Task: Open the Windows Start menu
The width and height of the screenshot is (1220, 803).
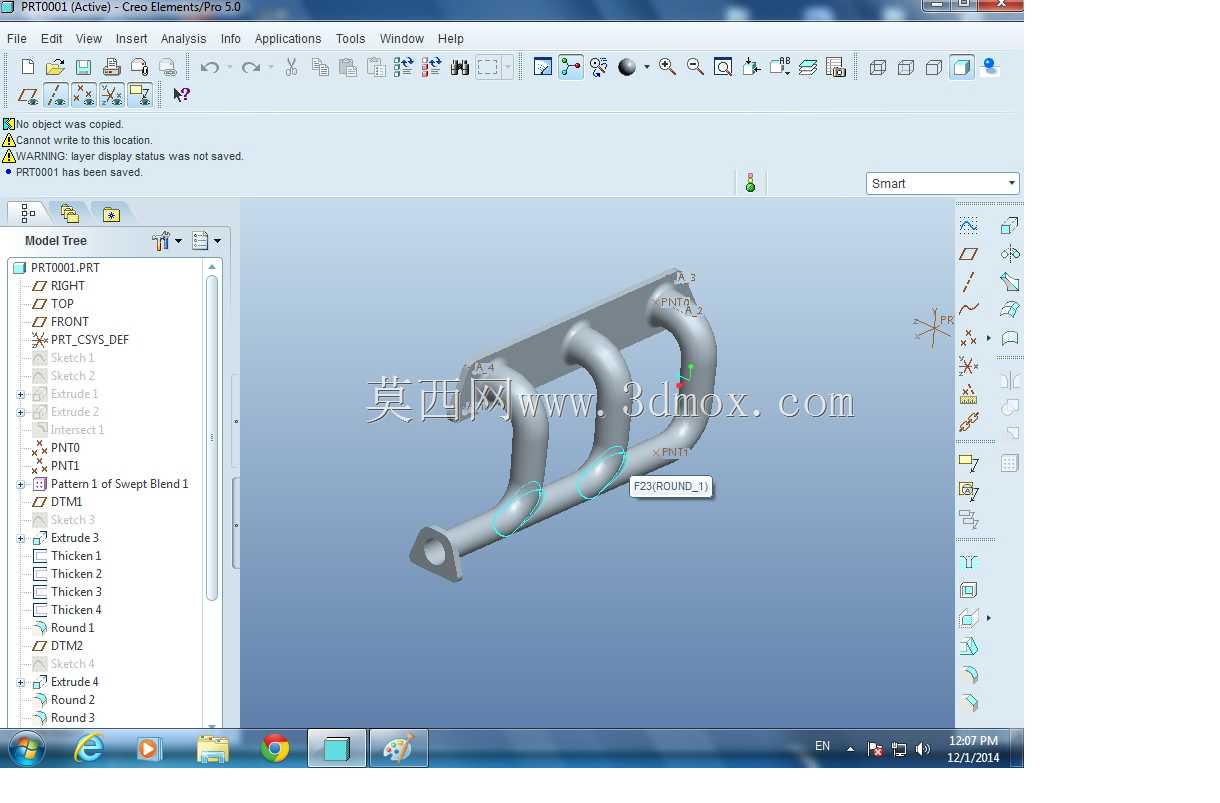Action: 26,748
